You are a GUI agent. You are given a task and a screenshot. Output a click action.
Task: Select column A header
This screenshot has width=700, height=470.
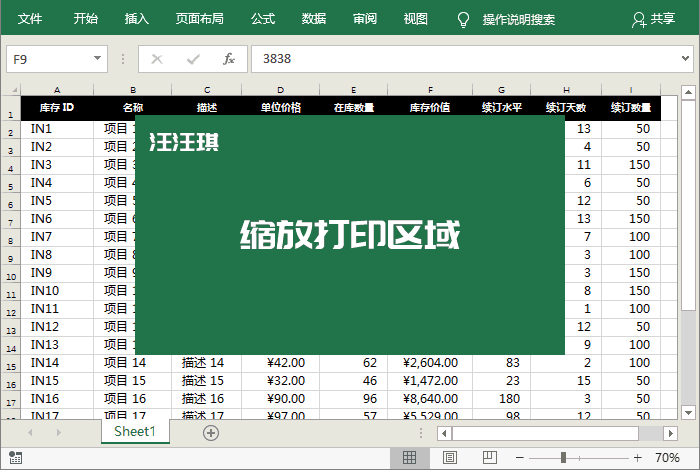click(x=57, y=90)
